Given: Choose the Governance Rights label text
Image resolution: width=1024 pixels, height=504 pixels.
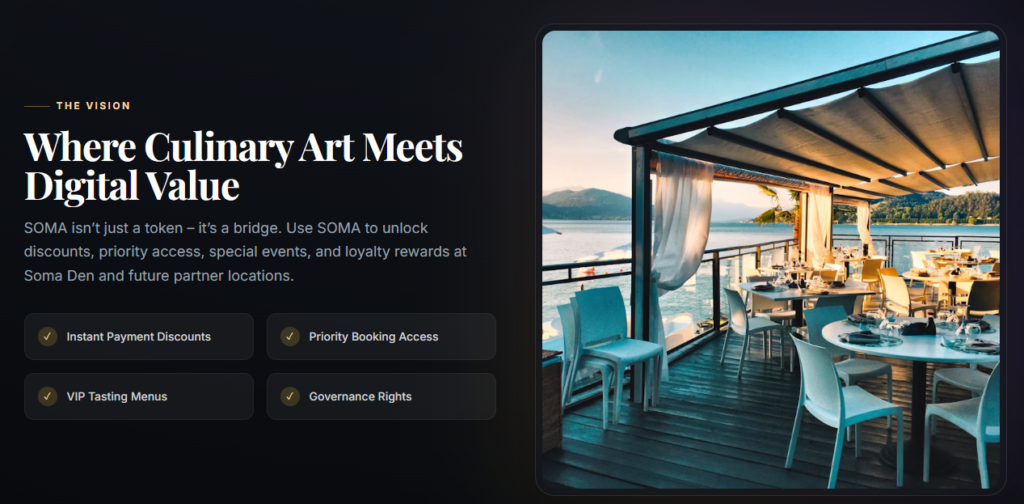Looking at the screenshot, I should [360, 396].
